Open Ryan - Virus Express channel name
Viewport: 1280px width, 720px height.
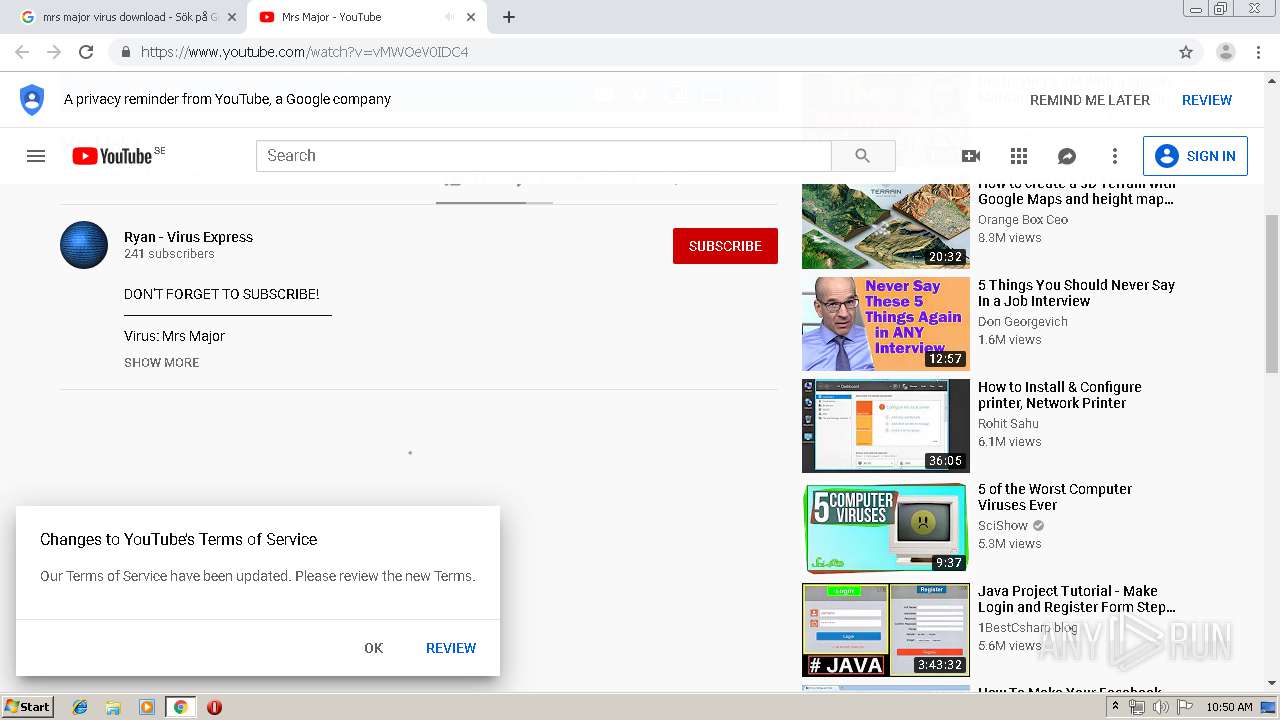click(188, 237)
